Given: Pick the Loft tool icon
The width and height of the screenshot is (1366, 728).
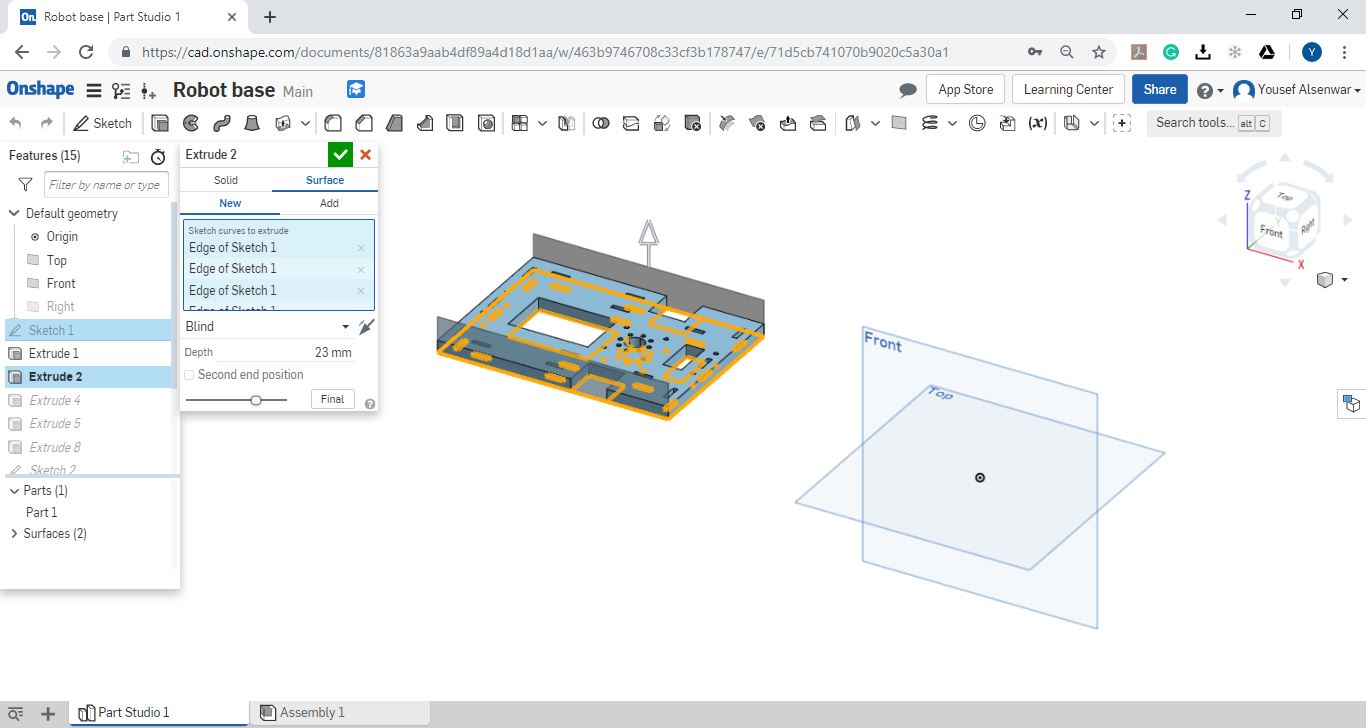Looking at the screenshot, I should [x=253, y=123].
